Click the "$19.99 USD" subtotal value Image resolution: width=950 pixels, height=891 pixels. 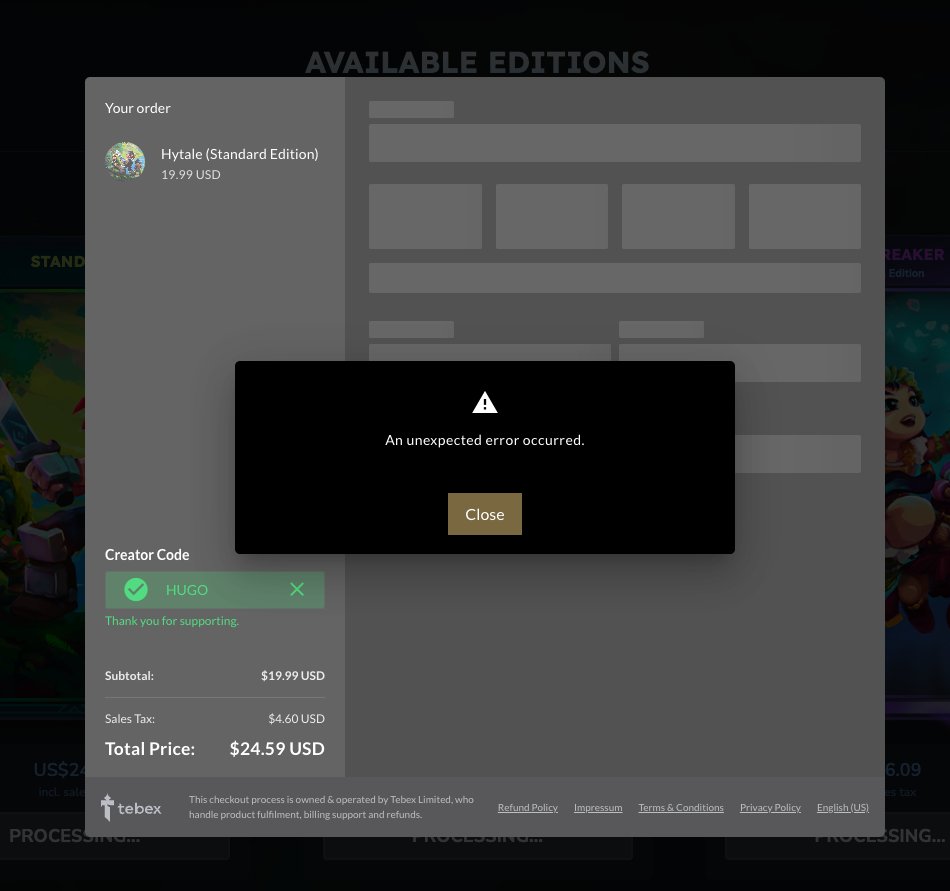293,675
